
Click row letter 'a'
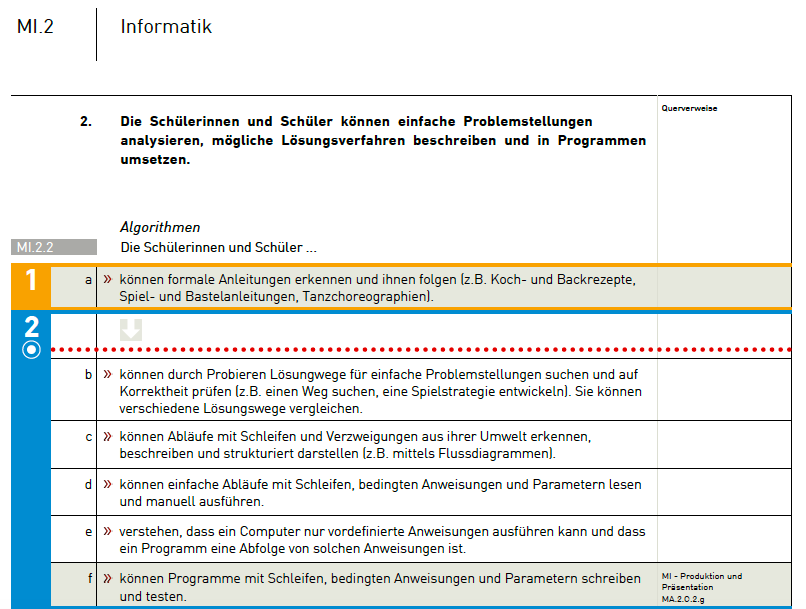pyautogui.click(x=88, y=280)
